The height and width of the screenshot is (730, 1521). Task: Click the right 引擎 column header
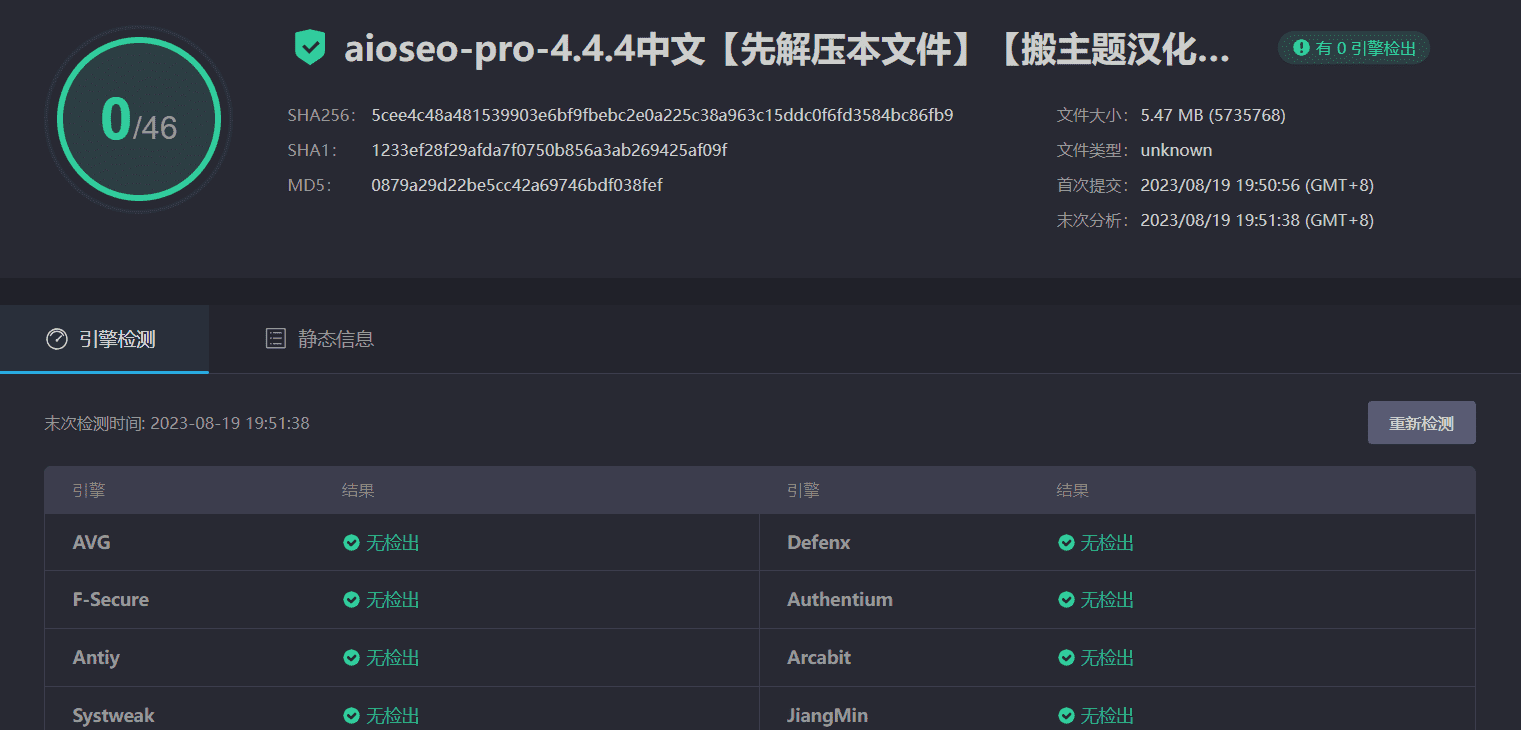coord(803,491)
